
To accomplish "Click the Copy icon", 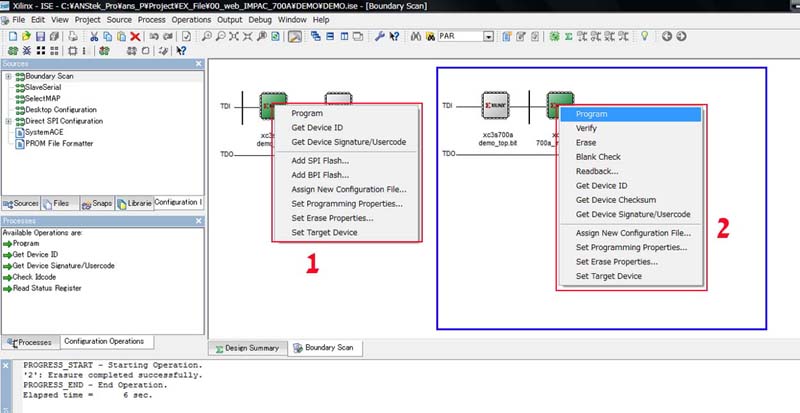I will 108,36.
